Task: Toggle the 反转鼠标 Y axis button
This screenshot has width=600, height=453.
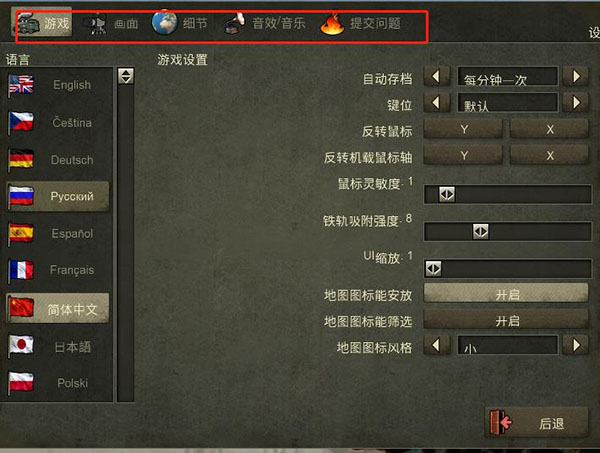Action: point(463,129)
